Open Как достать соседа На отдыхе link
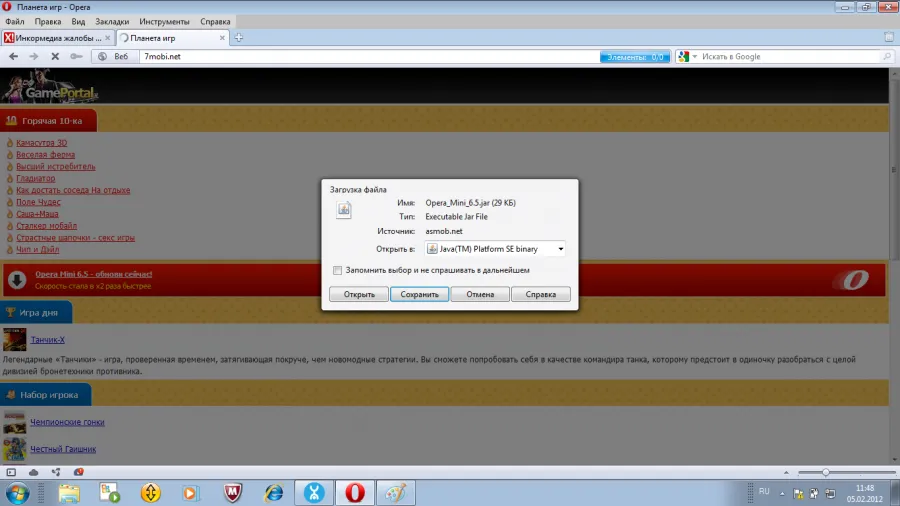900x506 pixels. coord(73,190)
